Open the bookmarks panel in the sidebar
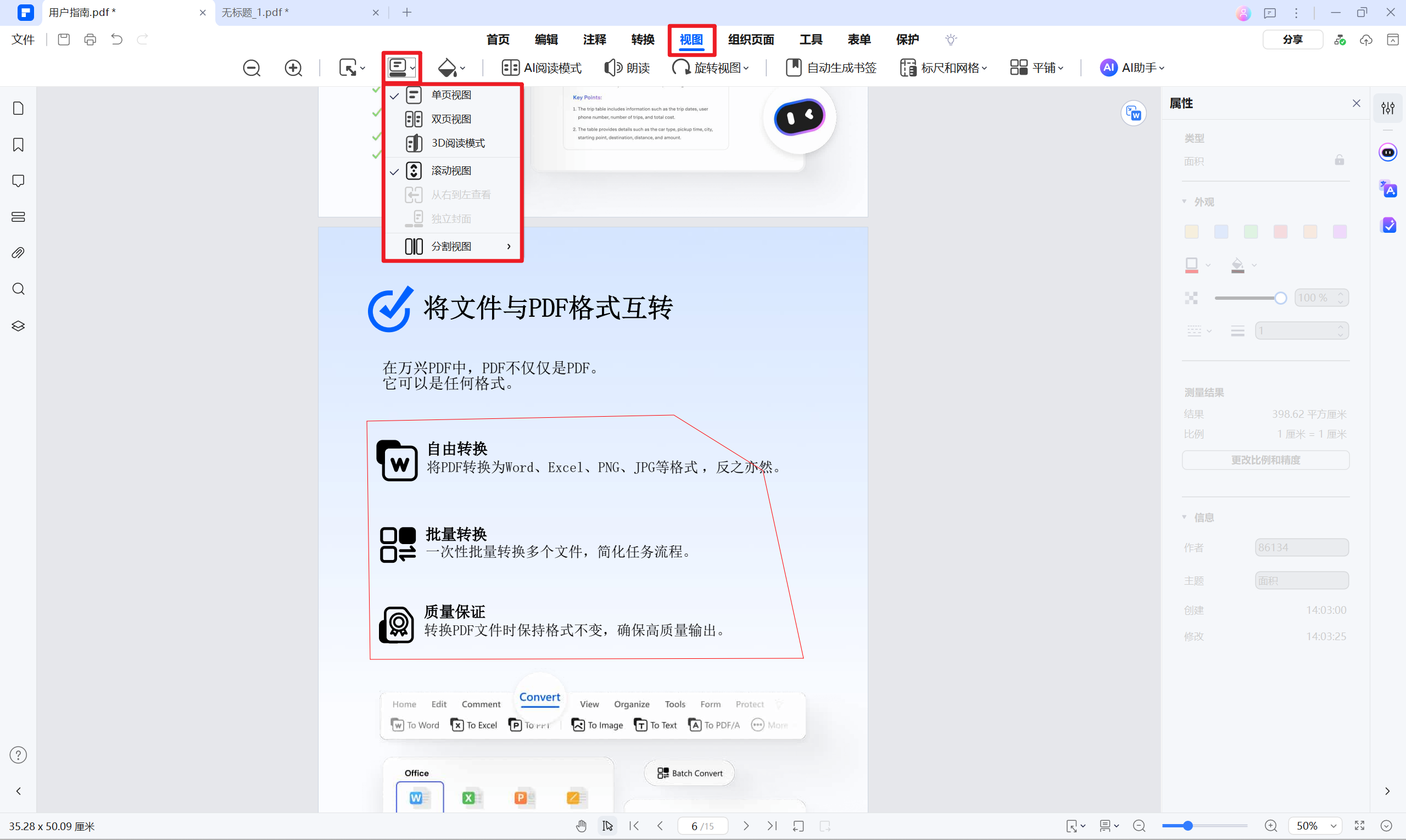This screenshot has height=840, width=1406. 18,145
